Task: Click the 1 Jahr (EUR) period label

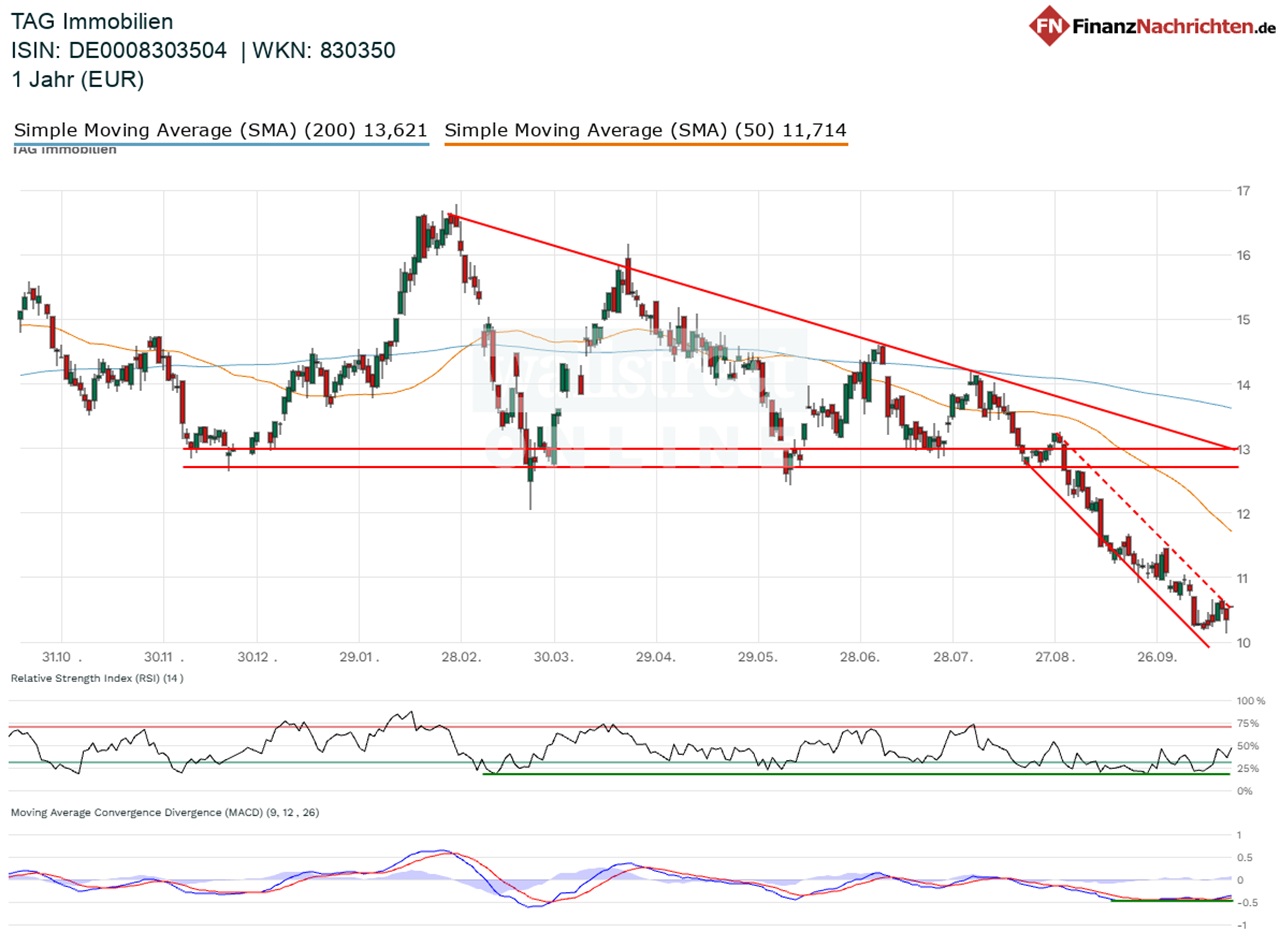Action: pyautogui.click(x=78, y=80)
